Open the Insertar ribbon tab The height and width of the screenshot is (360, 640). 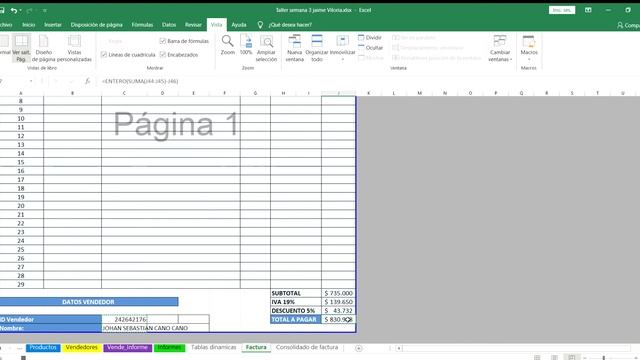53,25
